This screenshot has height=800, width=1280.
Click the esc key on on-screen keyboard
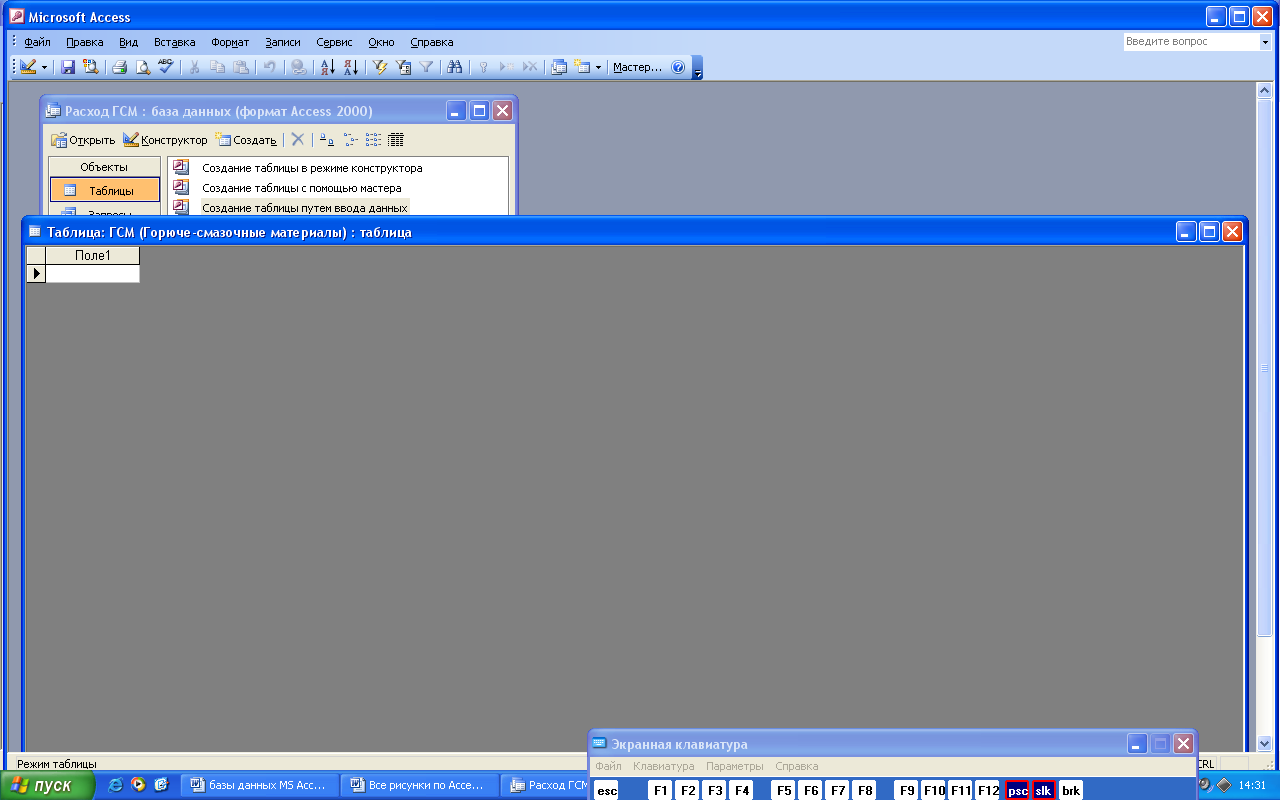coord(607,790)
